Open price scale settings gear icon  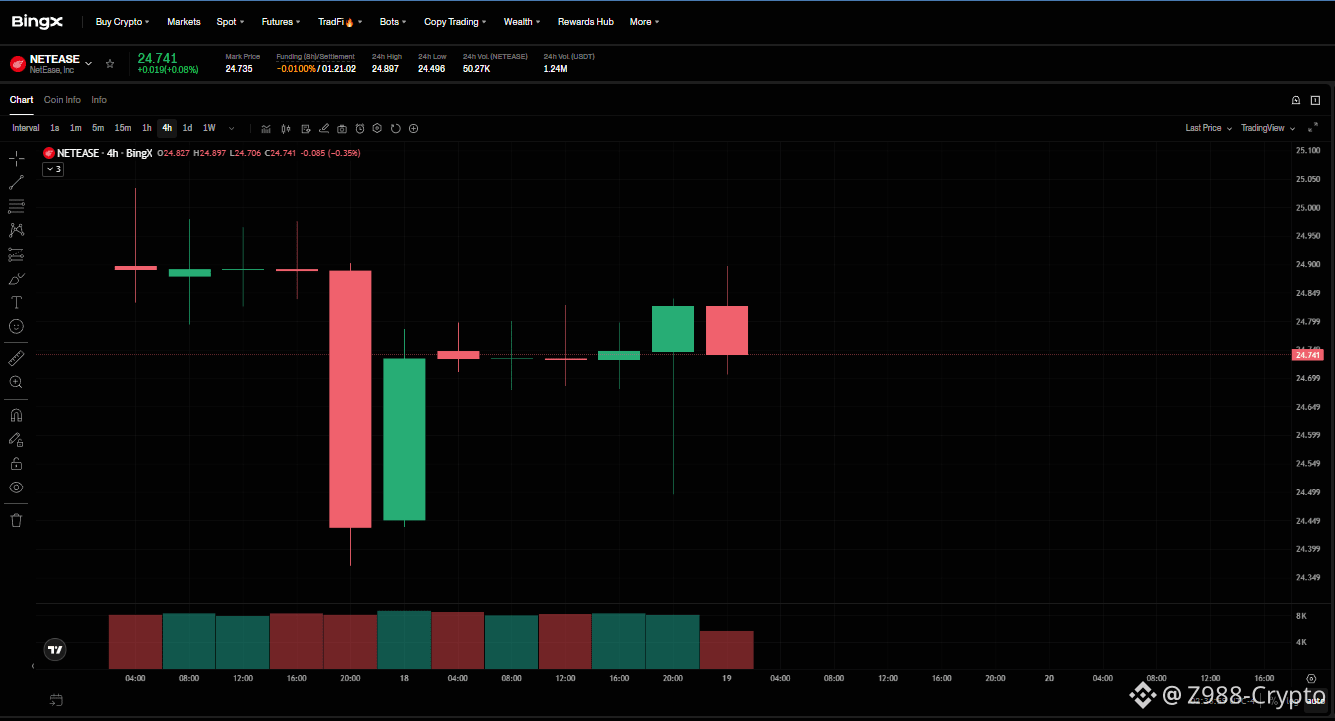tap(1311, 678)
